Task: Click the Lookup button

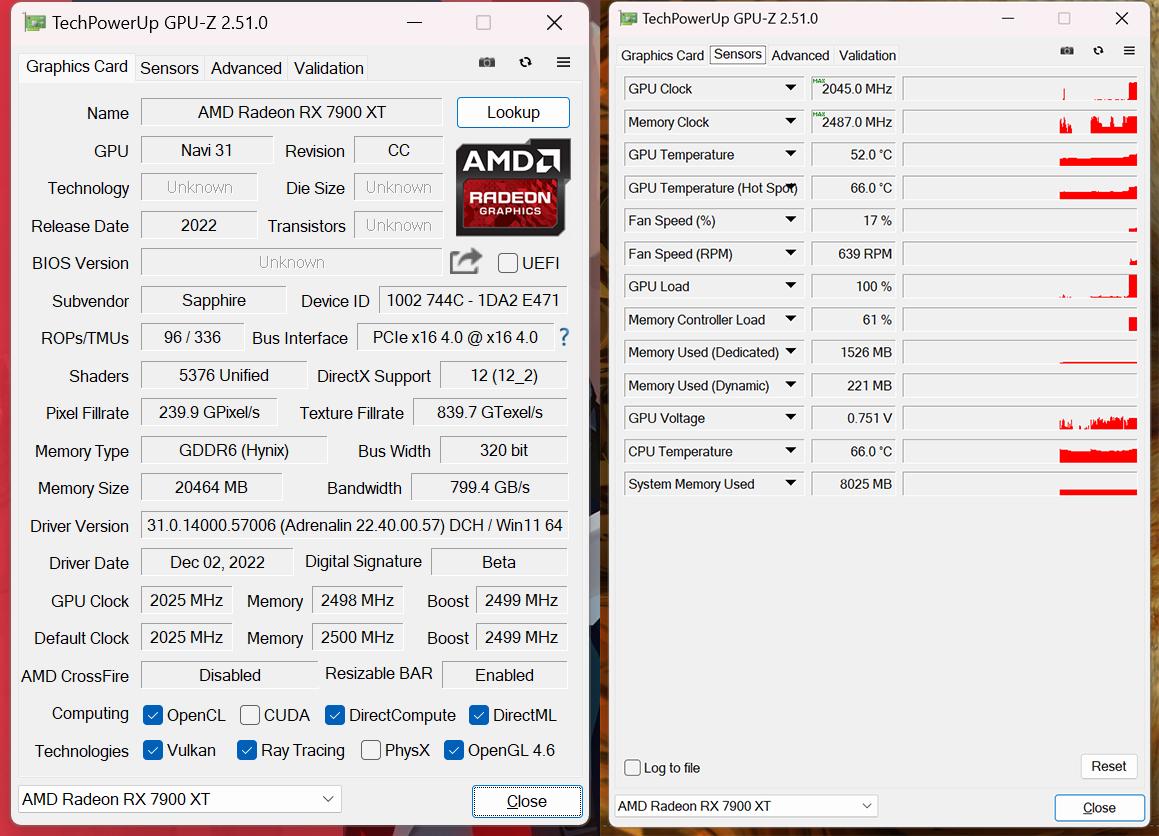Action: (513, 112)
